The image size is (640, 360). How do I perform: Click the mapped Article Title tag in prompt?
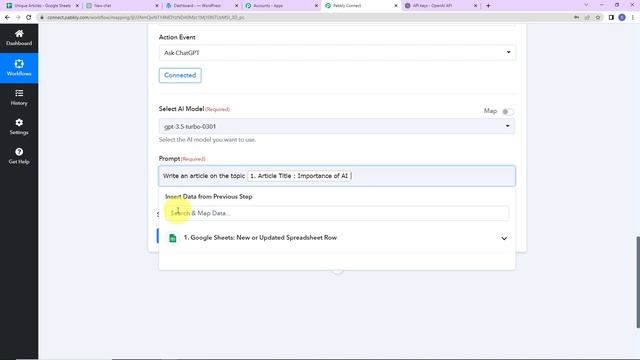point(299,176)
